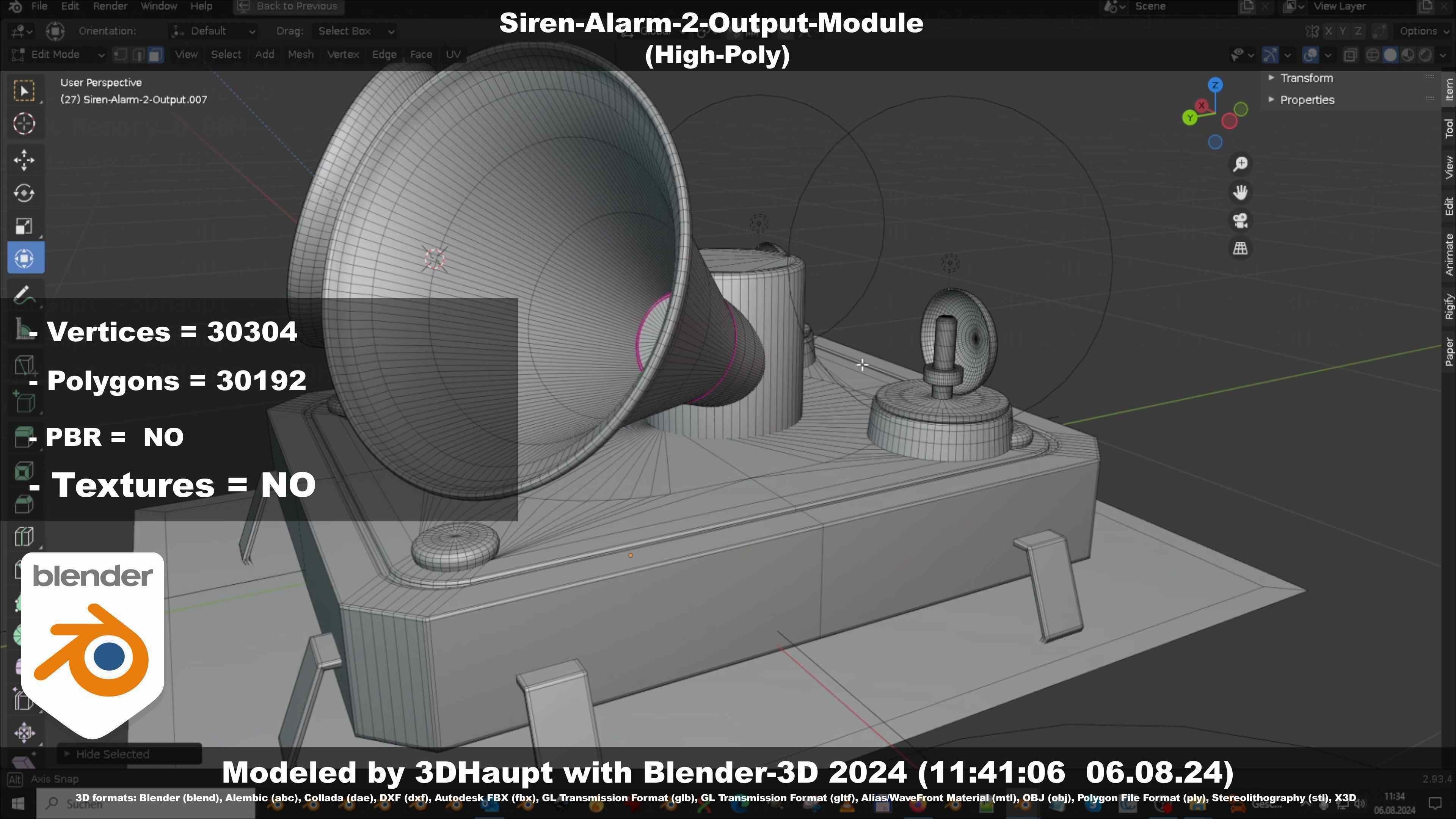Click the blue Z axis gizmo ball

[1215, 85]
